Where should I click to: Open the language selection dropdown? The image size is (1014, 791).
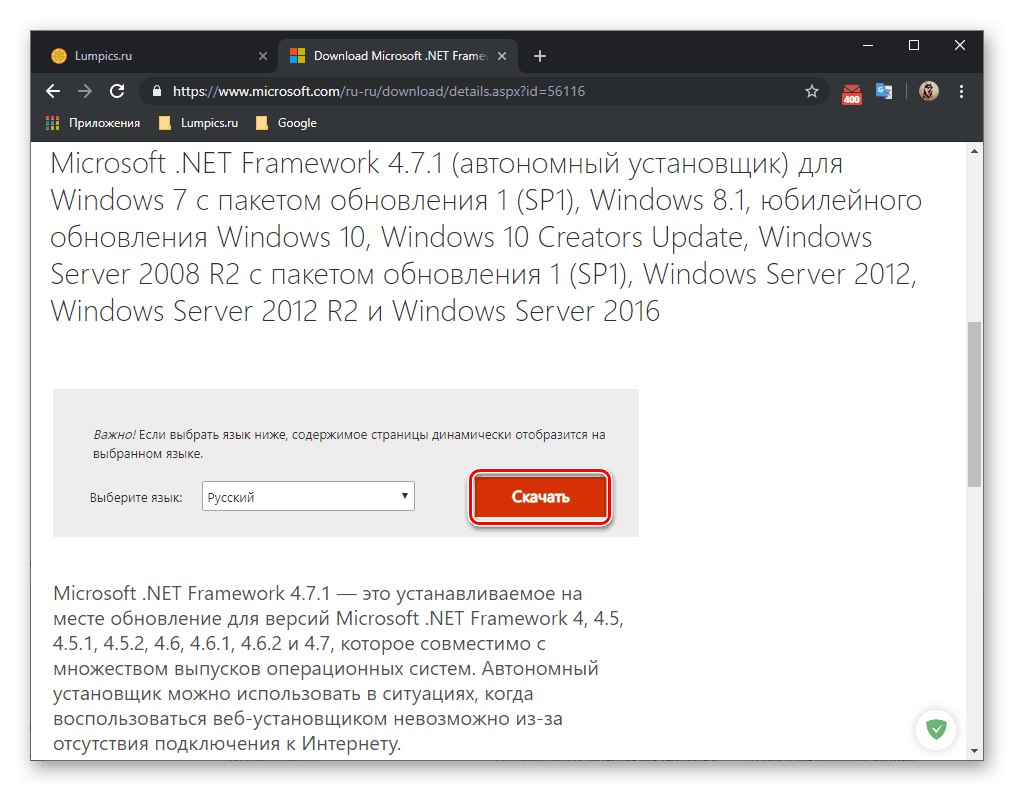(404, 496)
